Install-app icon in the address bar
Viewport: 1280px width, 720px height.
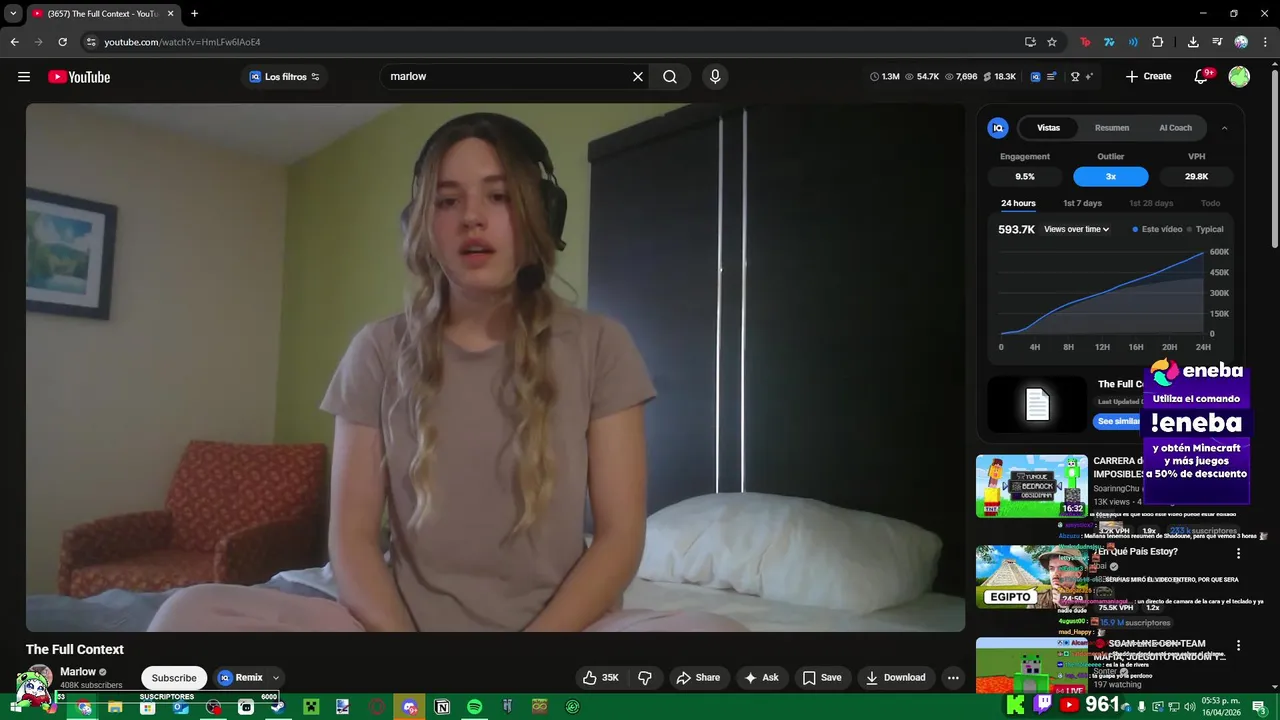1030,42
